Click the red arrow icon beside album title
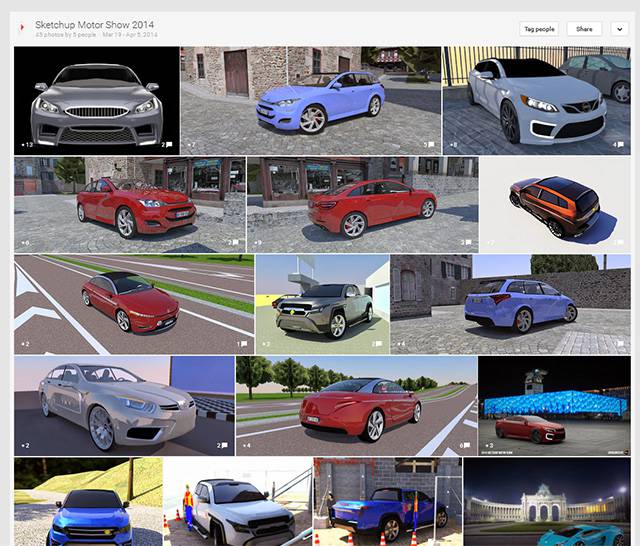Screen dimensions: 640x546 click(x=22, y=27)
